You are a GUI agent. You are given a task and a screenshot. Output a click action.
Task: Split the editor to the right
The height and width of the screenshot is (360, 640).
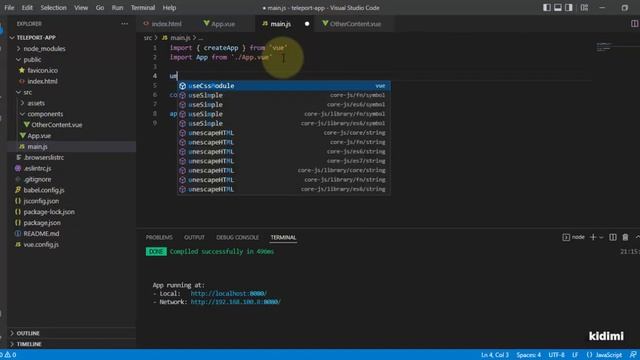coord(634,24)
